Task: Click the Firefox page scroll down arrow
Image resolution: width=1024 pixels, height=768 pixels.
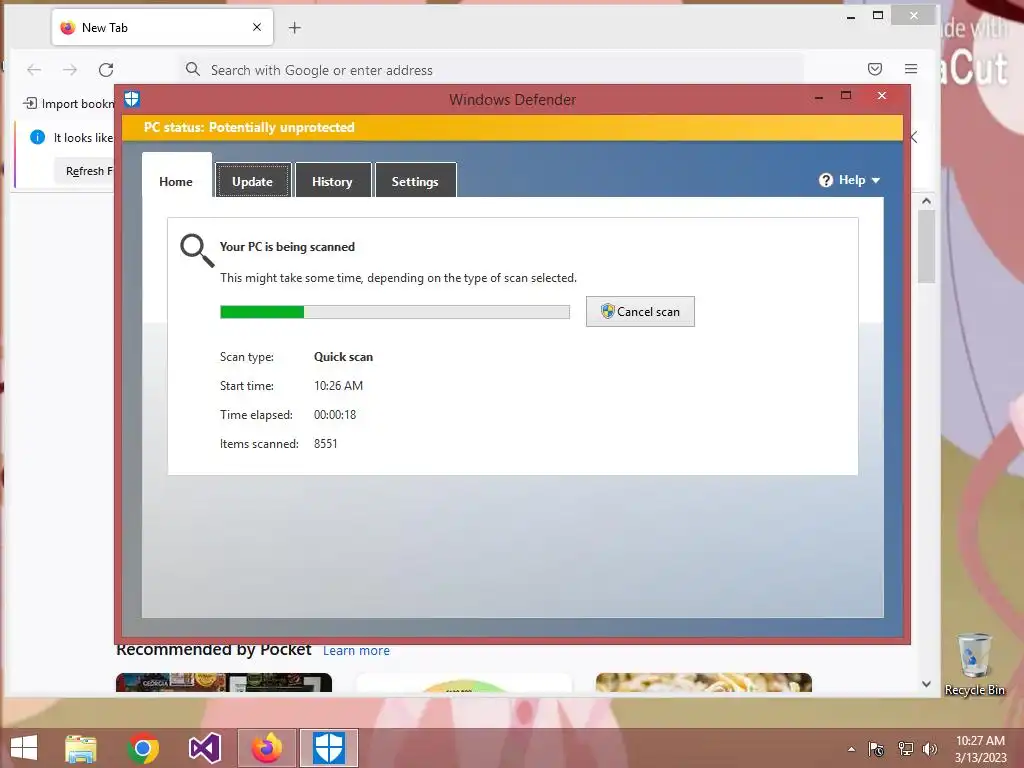Action: tap(926, 684)
